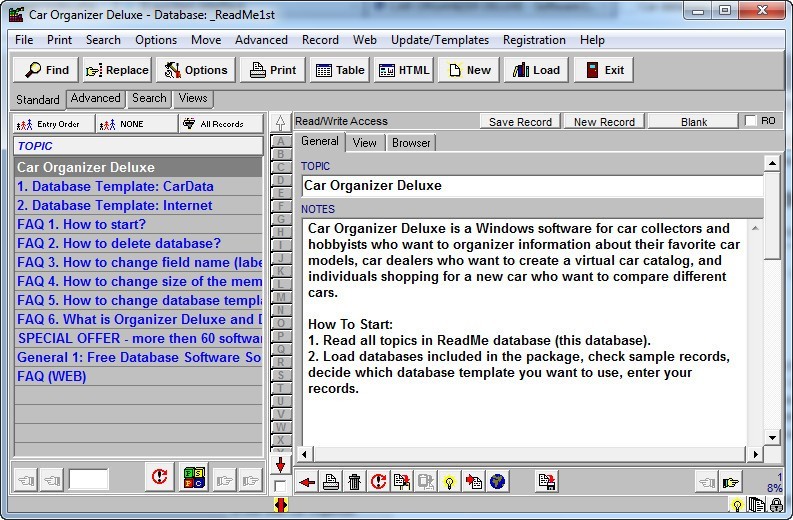
Task: Click the horizontal scrollbar right arrow under notes
Action: click(755, 454)
